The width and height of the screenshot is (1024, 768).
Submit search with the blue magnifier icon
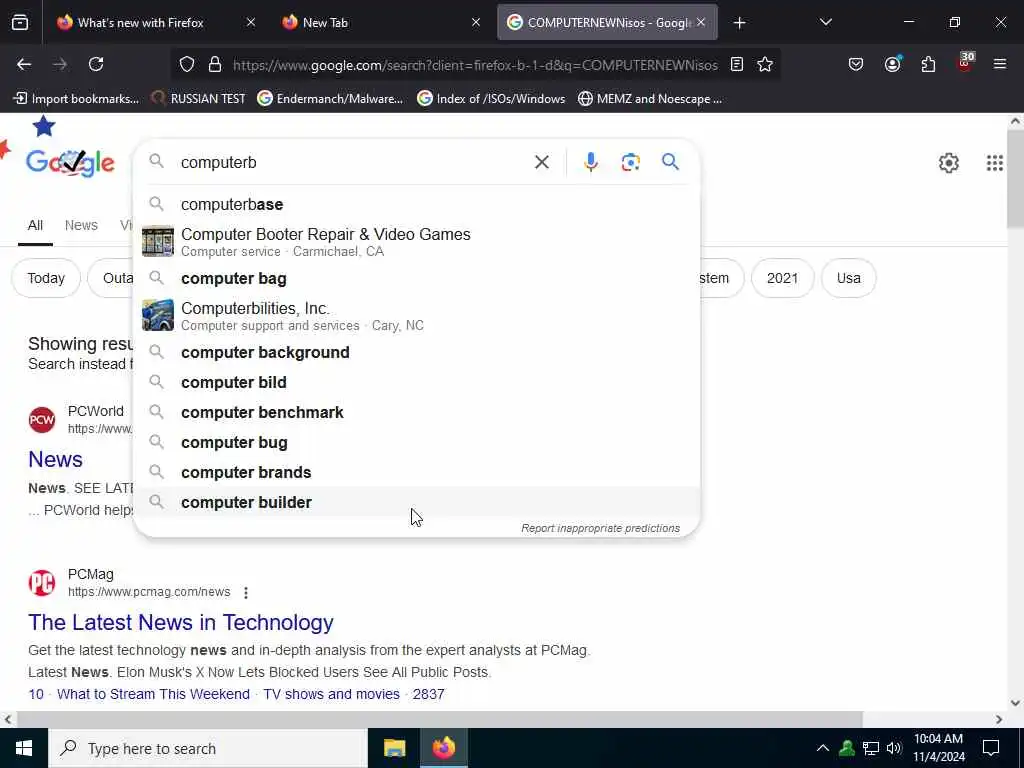670,162
